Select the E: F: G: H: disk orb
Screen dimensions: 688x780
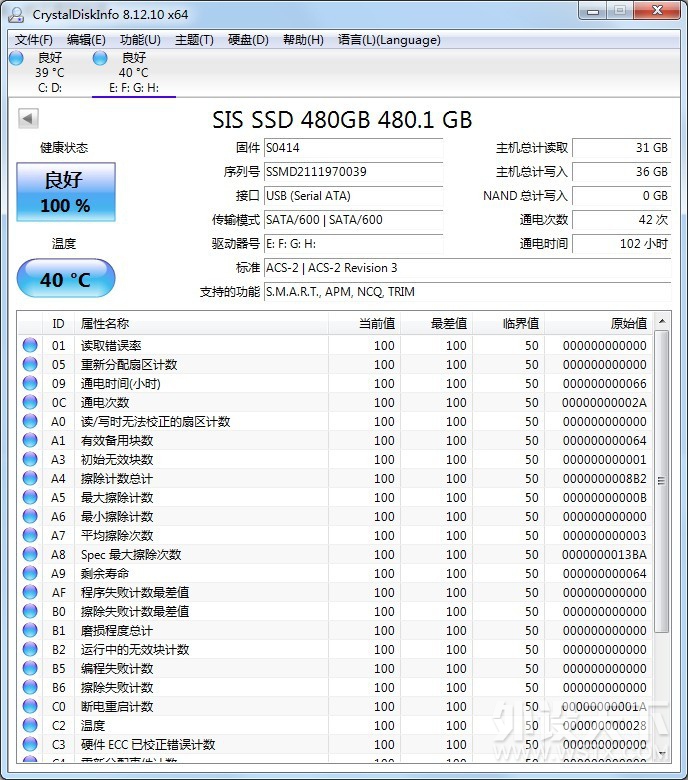pyautogui.click(x=100, y=58)
